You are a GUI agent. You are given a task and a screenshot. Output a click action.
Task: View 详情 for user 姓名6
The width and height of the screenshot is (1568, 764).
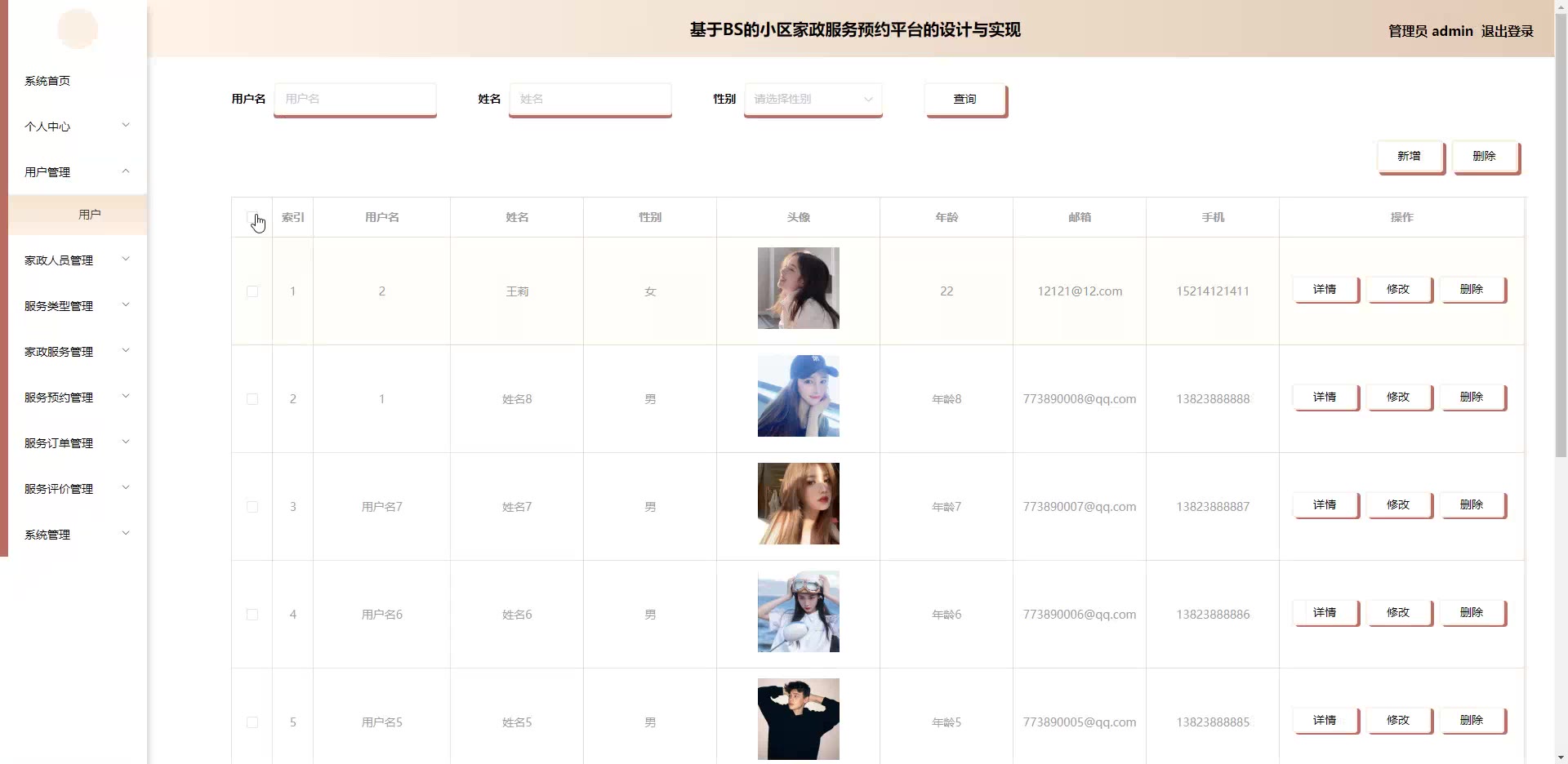coord(1325,613)
